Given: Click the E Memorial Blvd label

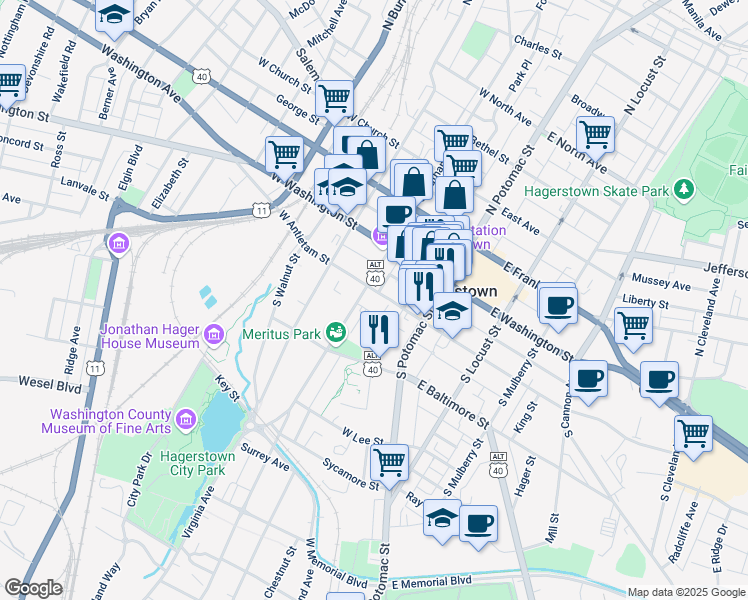Looking at the screenshot, I should tap(432, 582).
